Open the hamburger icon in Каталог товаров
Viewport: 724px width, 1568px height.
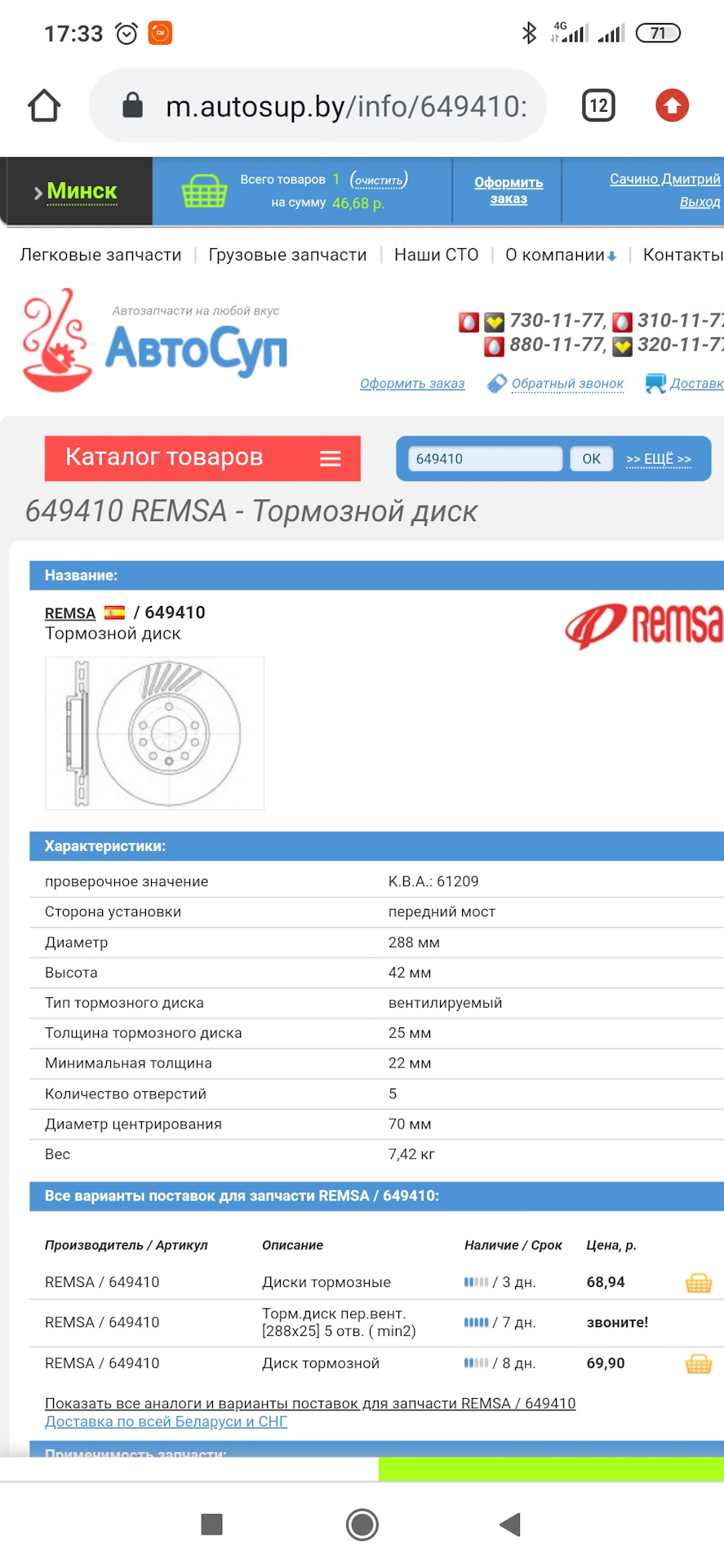click(331, 458)
